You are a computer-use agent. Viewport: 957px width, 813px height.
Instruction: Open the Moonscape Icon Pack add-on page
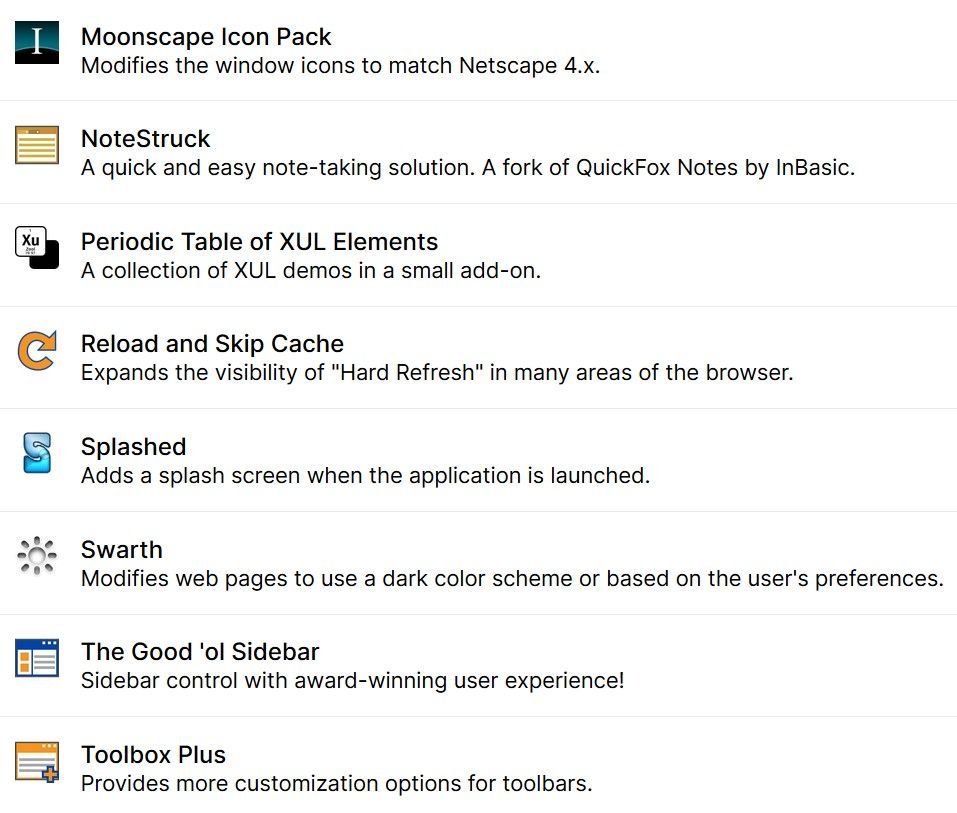(205, 36)
